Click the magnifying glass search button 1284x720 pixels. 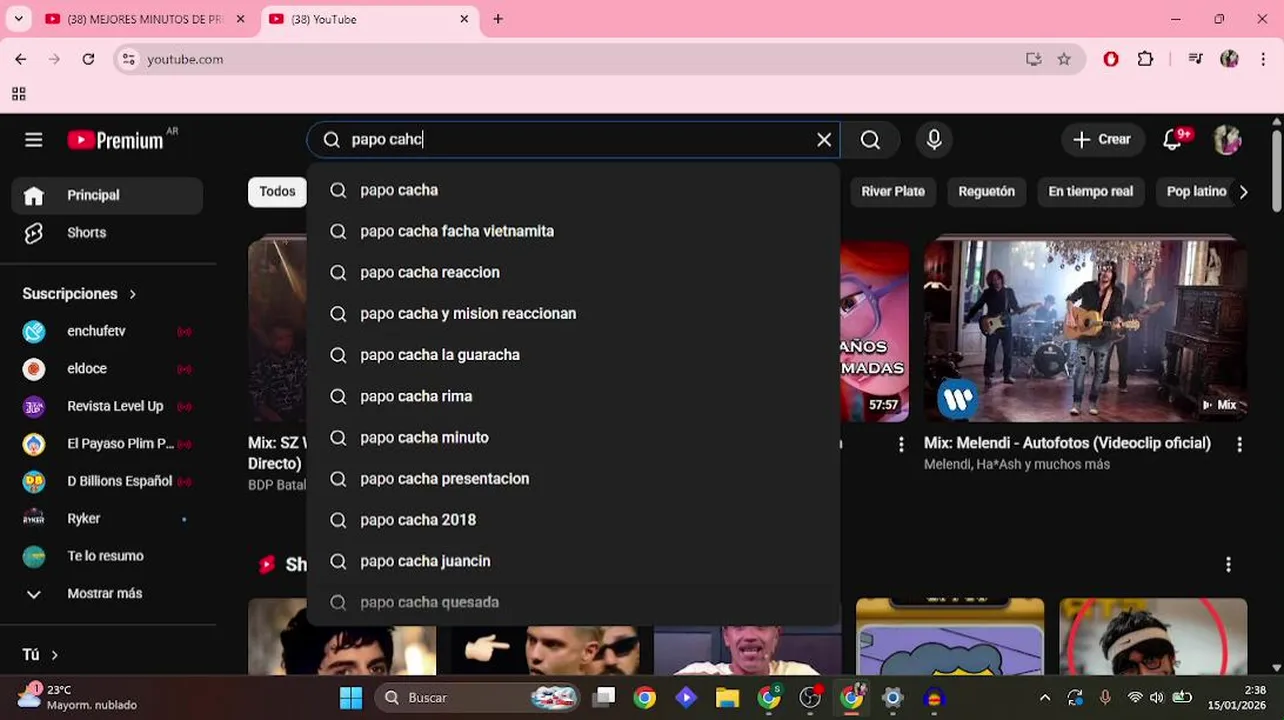(870, 140)
